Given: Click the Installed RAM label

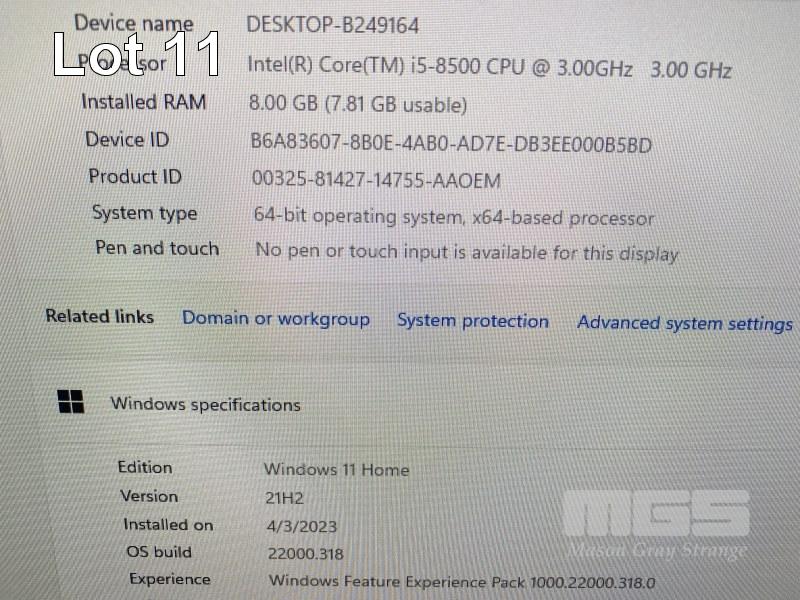Looking at the screenshot, I should tap(143, 102).
